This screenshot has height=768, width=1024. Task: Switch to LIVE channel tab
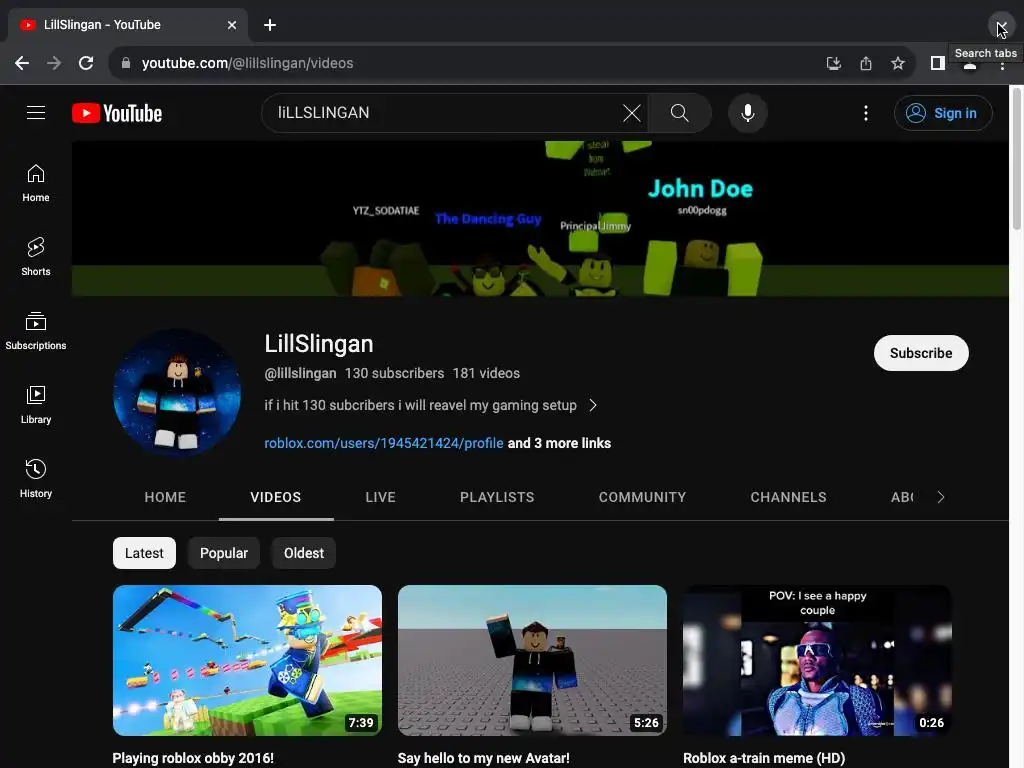[381, 497]
